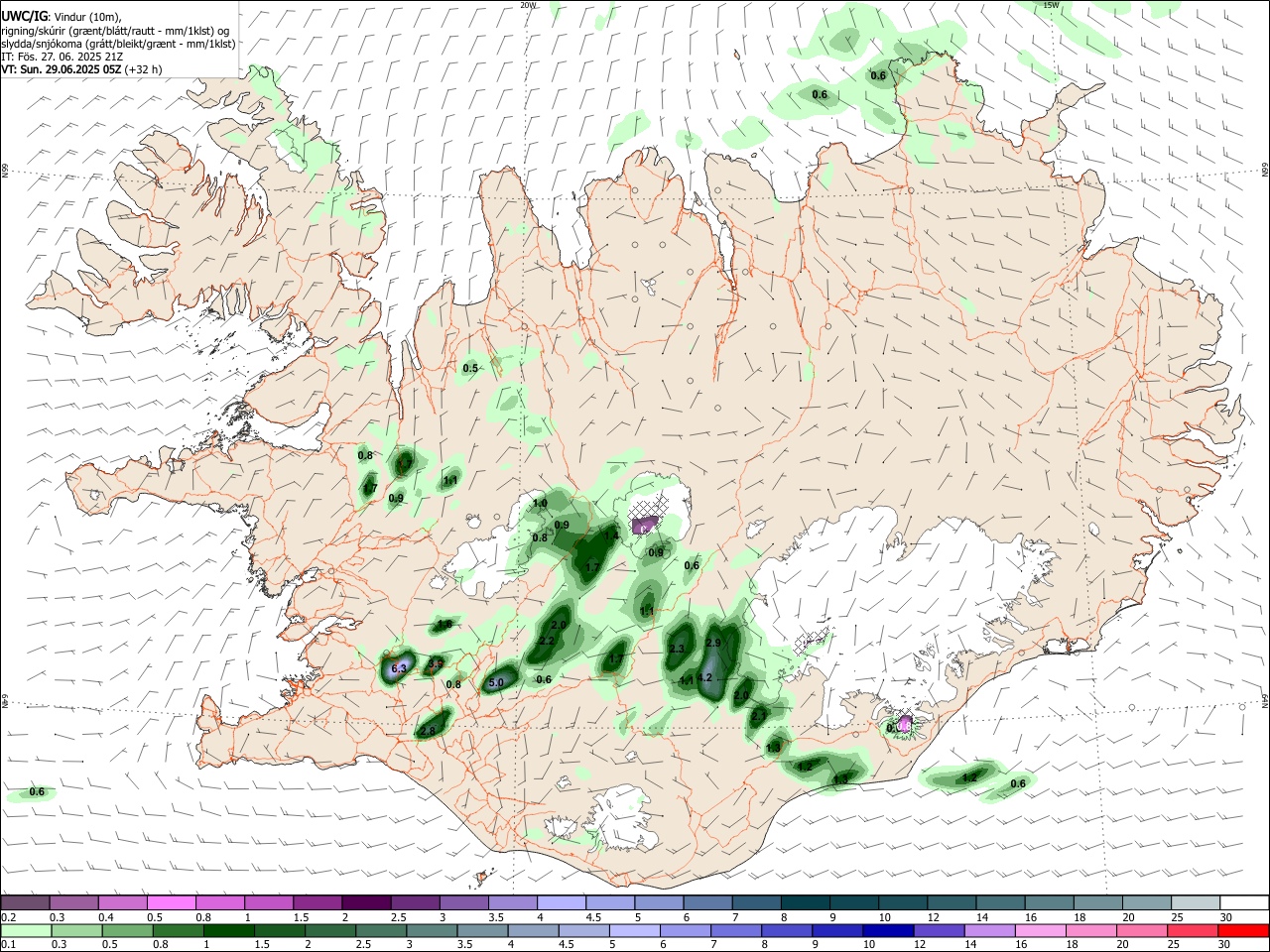Click pale grey 25–30 swatch in upper legend
Screen dimensions: 1270x952
pos(1196,902)
